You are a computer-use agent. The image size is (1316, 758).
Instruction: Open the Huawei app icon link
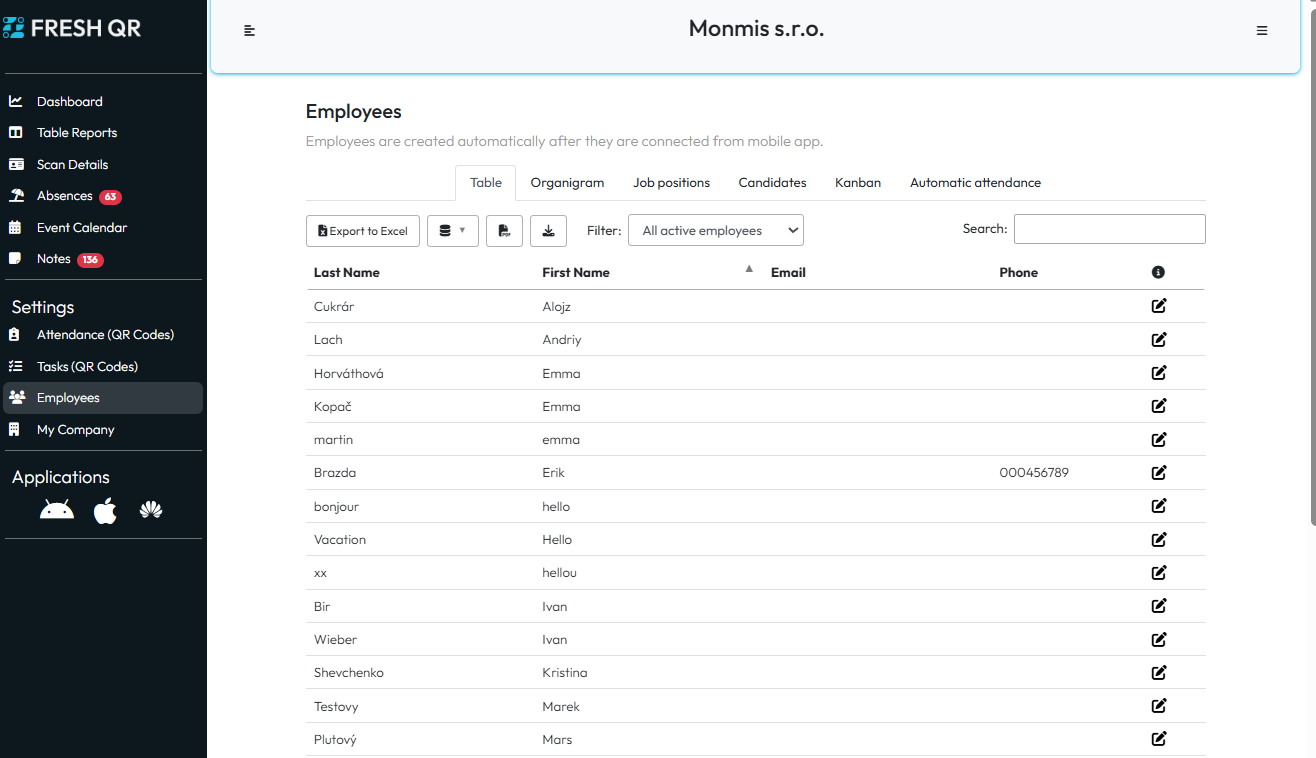[x=151, y=511]
